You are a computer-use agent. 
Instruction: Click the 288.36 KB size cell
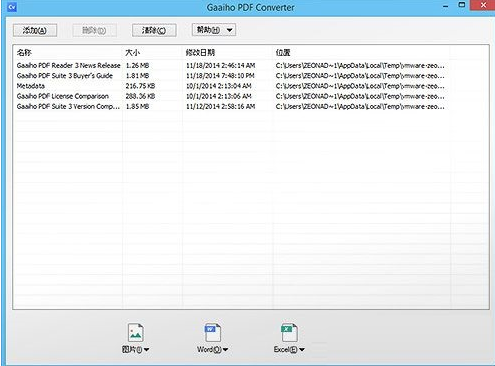tap(140, 96)
